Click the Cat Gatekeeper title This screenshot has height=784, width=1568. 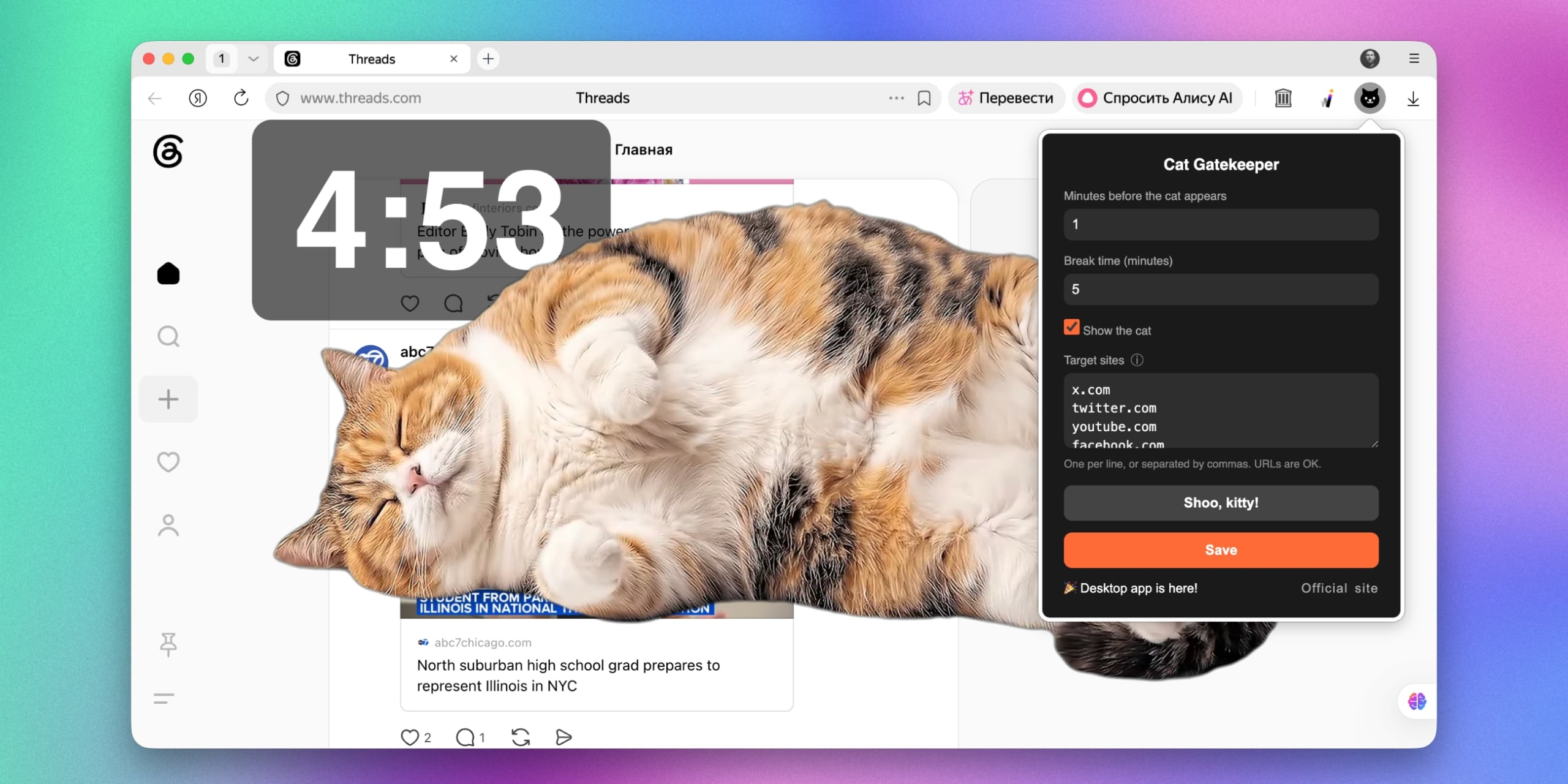click(1221, 164)
